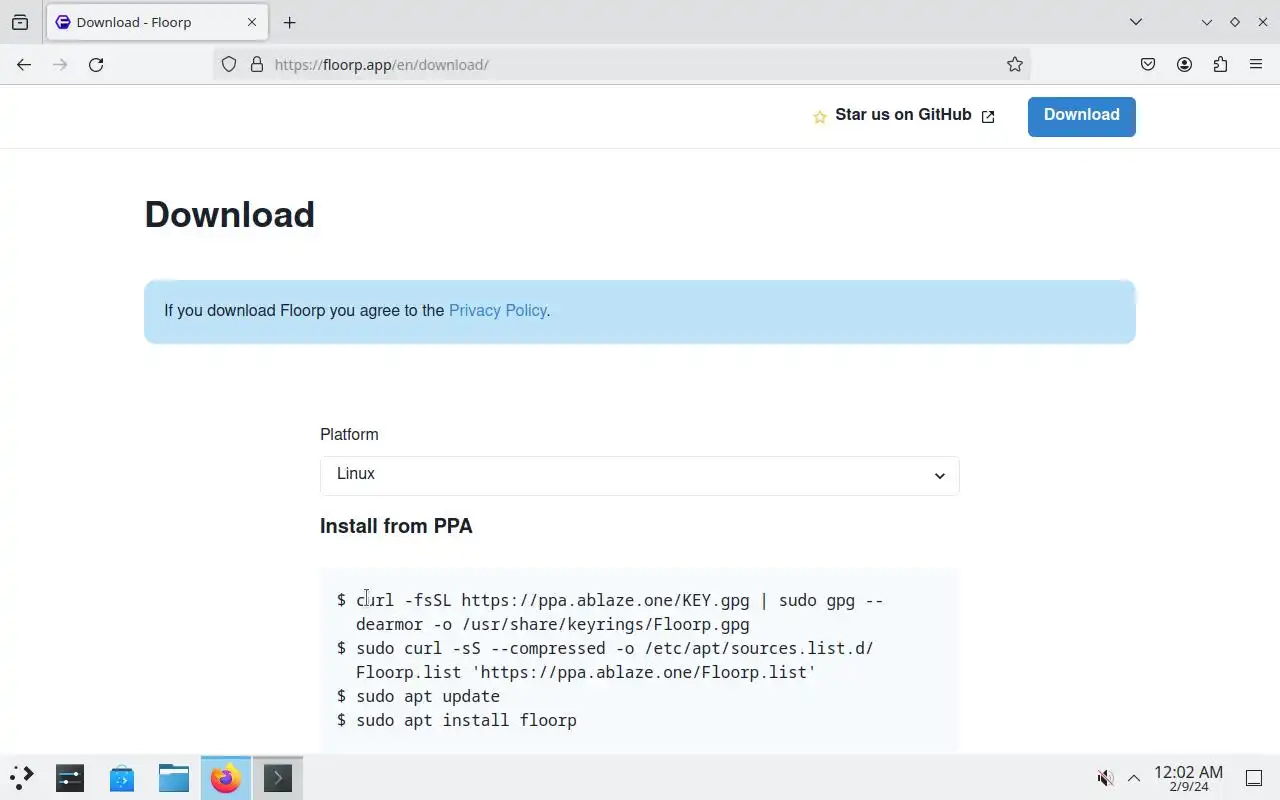Click the yellow star icon near GitHub
The height and width of the screenshot is (800, 1280).
(x=820, y=117)
